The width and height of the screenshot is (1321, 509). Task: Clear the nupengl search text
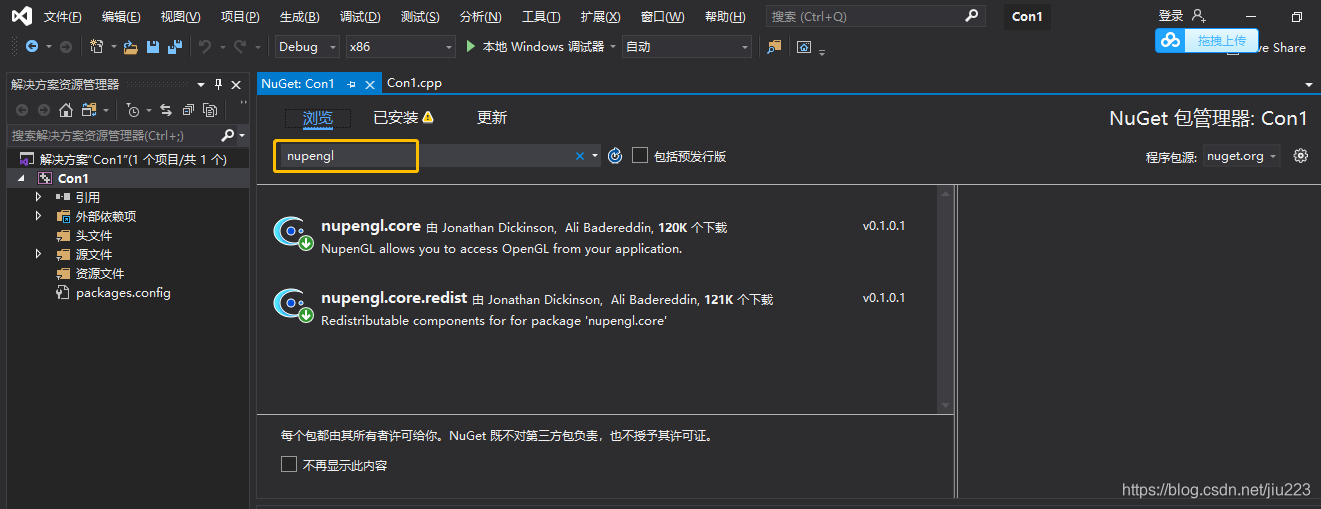pyautogui.click(x=579, y=156)
